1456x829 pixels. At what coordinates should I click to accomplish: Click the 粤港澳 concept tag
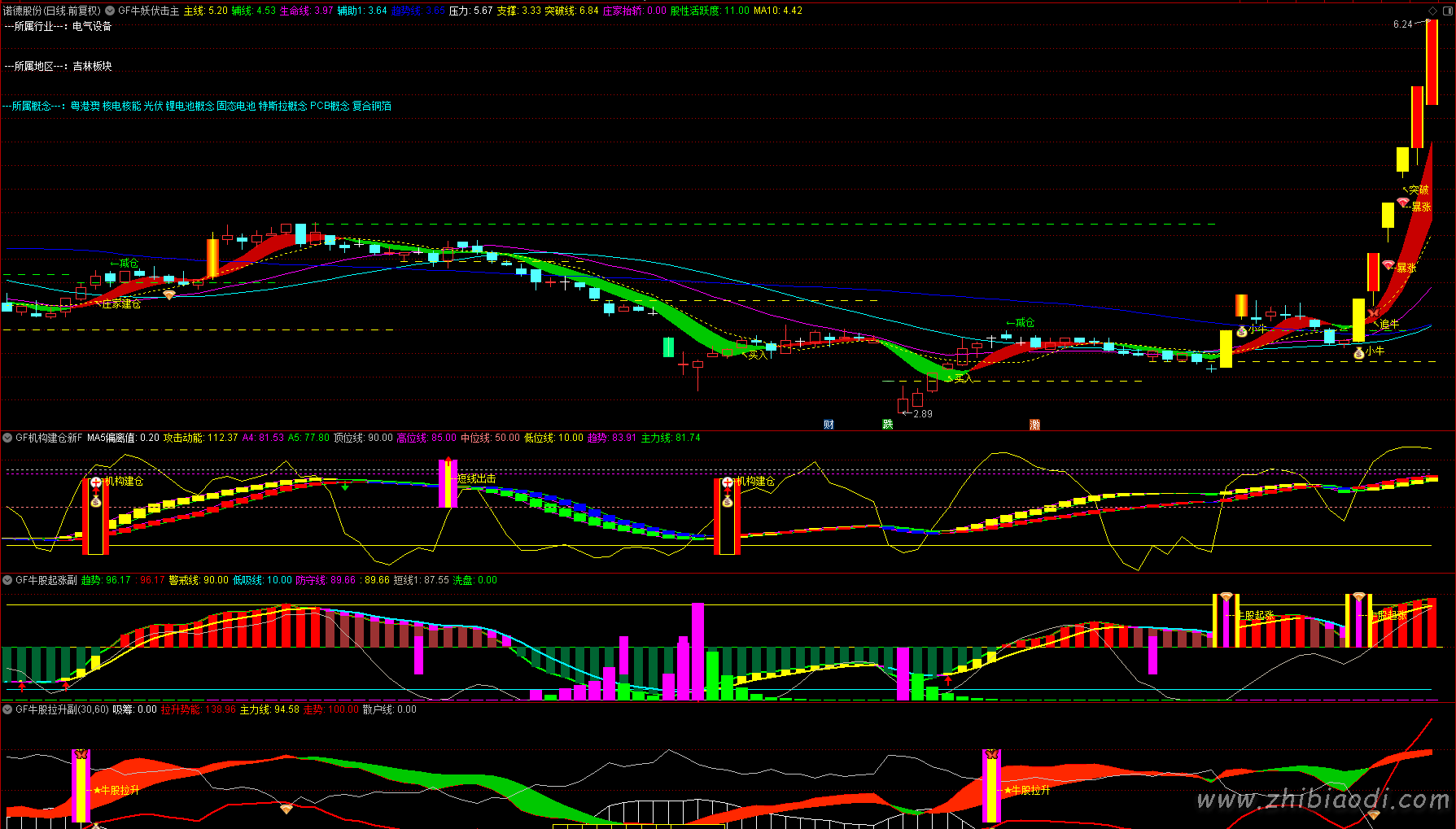point(85,106)
